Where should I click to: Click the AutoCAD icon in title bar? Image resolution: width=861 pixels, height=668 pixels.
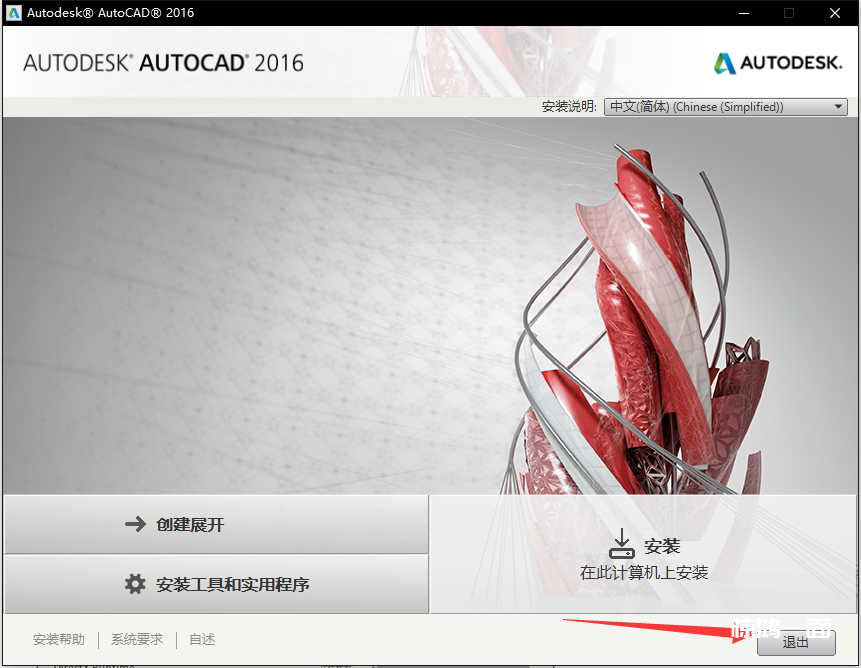click(x=14, y=13)
